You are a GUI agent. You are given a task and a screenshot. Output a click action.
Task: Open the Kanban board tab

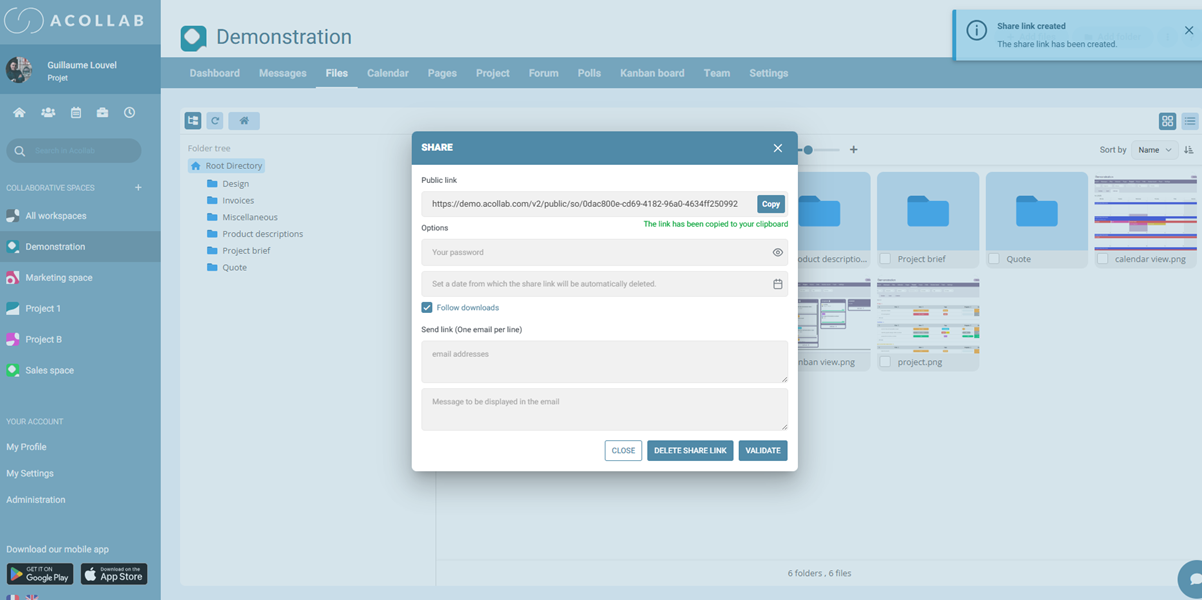tap(652, 73)
